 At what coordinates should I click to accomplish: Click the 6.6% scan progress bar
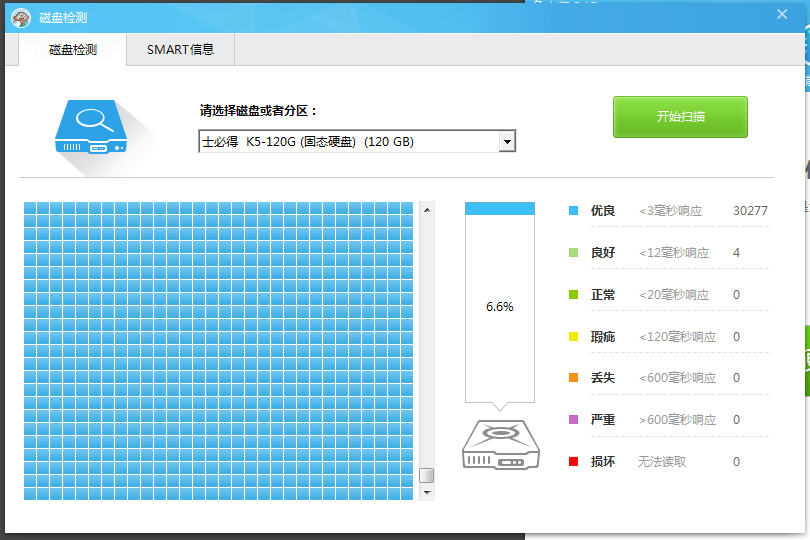pos(500,306)
